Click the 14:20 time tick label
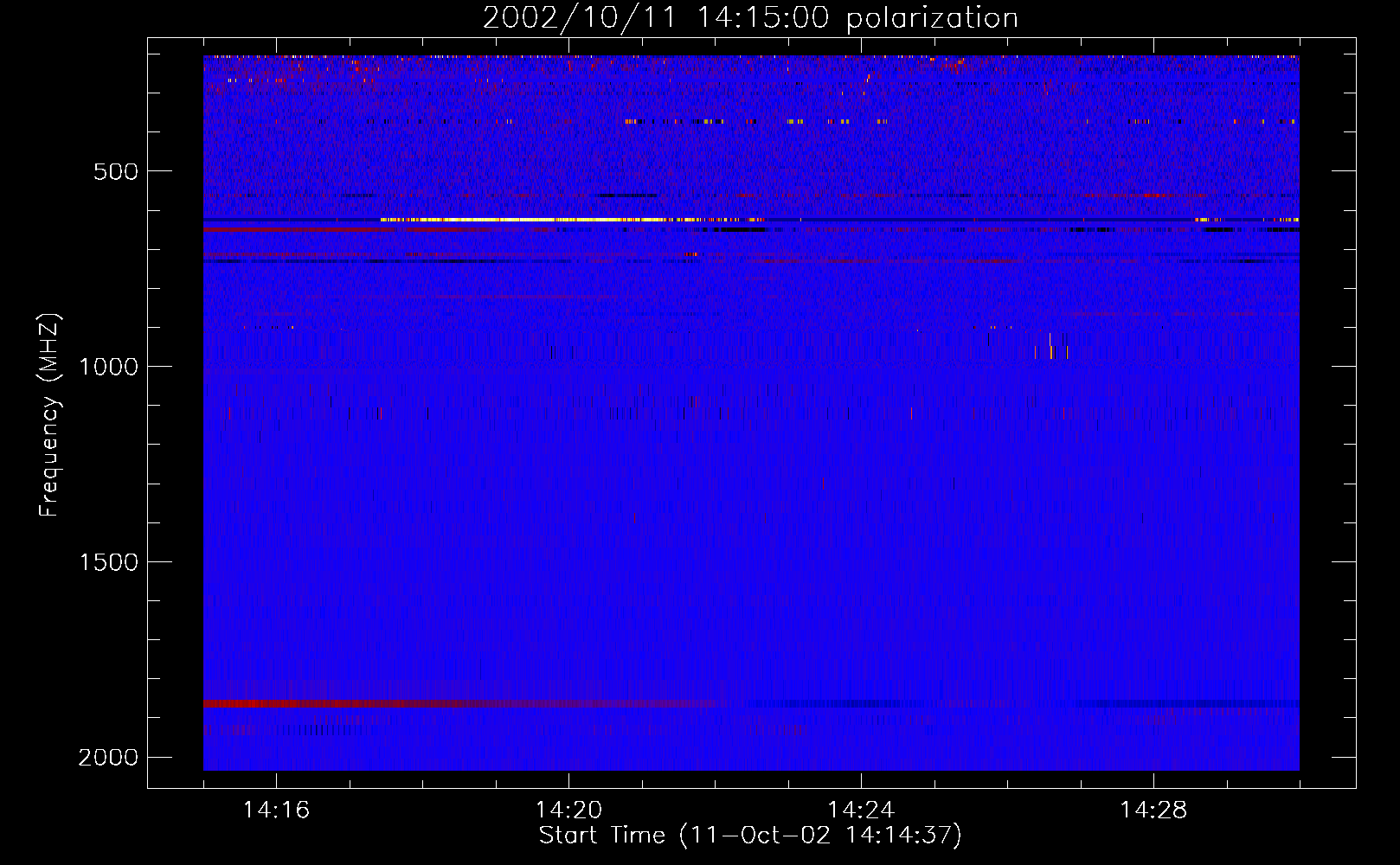The height and width of the screenshot is (865, 1400). (x=568, y=811)
